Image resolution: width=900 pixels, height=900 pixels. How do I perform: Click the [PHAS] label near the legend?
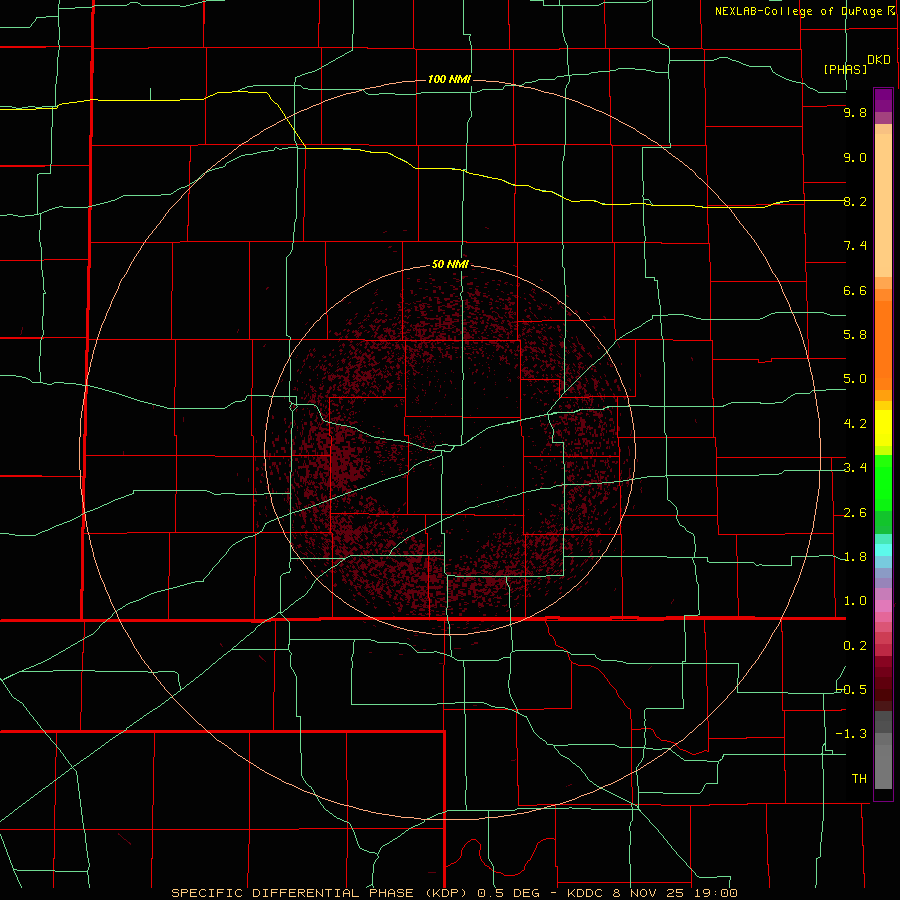tap(845, 69)
